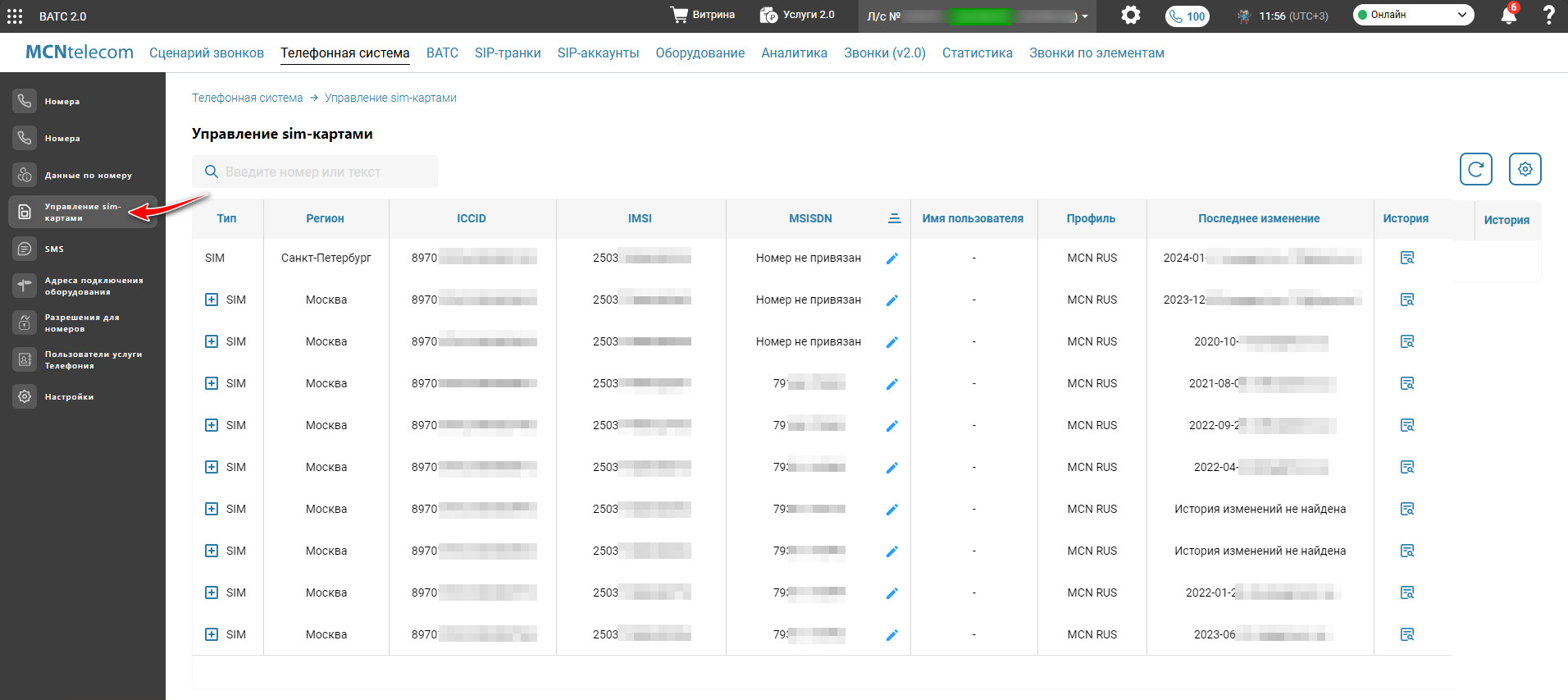Open Настройки in the sidebar

[x=82, y=396]
